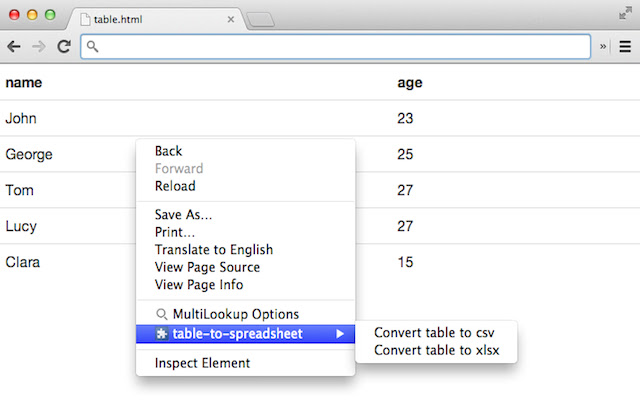Viewport: 640px width, 400px height.
Task: Click MultiLookup Options magnifier icon
Action: pos(162,314)
